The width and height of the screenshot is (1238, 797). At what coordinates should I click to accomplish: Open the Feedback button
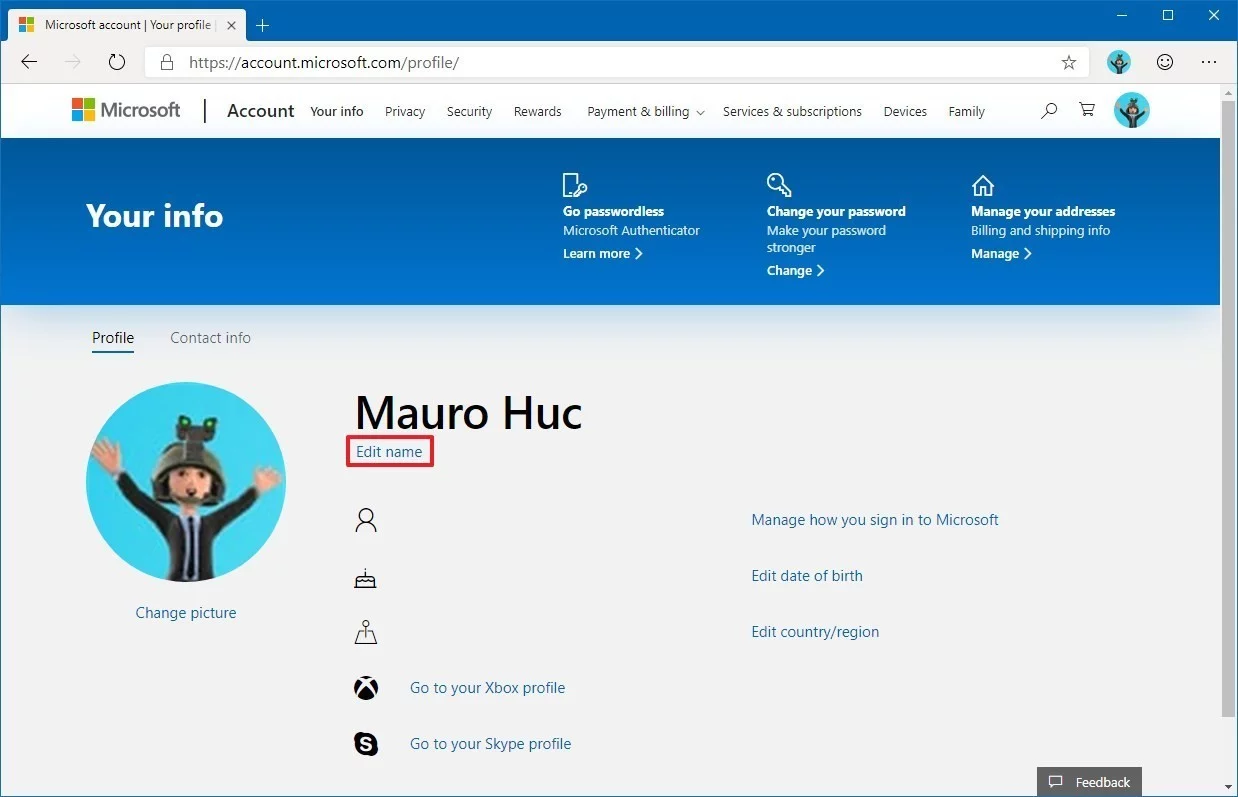1090,782
